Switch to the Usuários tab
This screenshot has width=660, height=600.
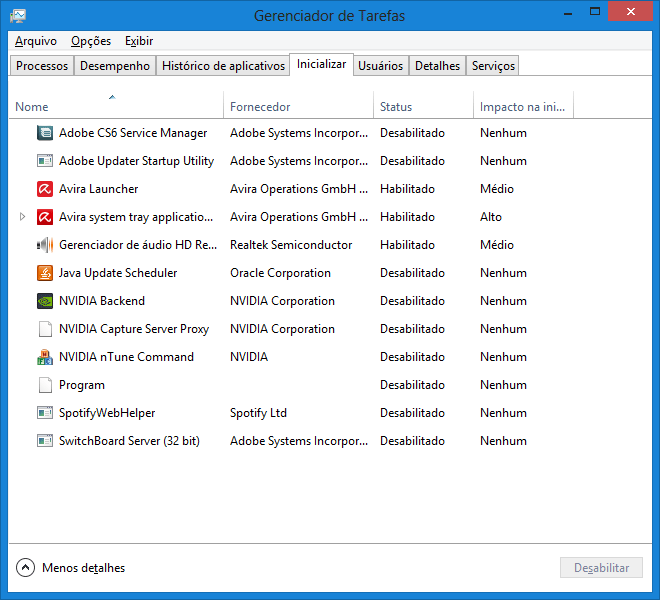pyautogui.click(x=381, y=66)
